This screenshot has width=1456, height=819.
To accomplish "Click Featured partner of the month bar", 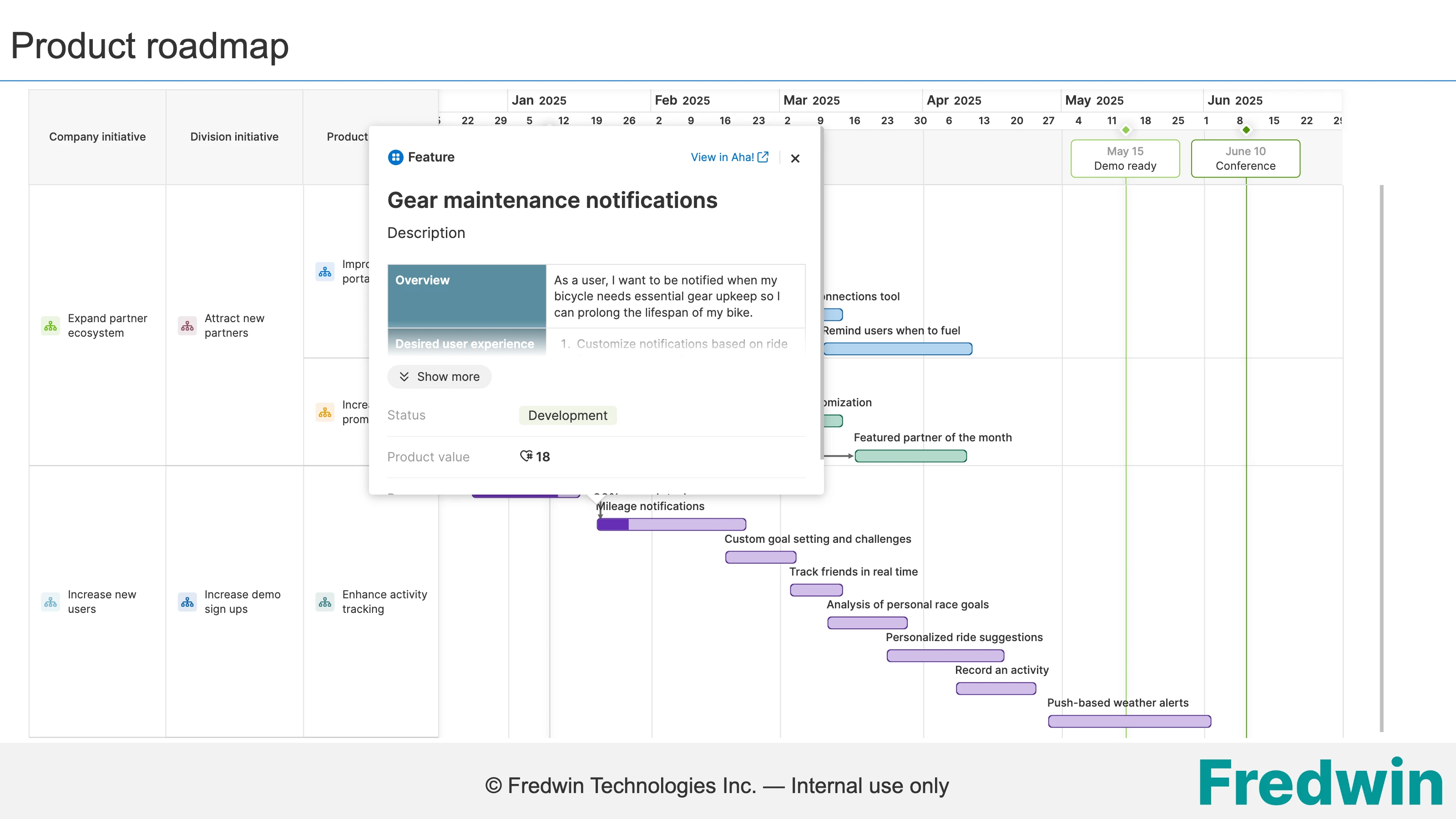I will tap(910, 456).
